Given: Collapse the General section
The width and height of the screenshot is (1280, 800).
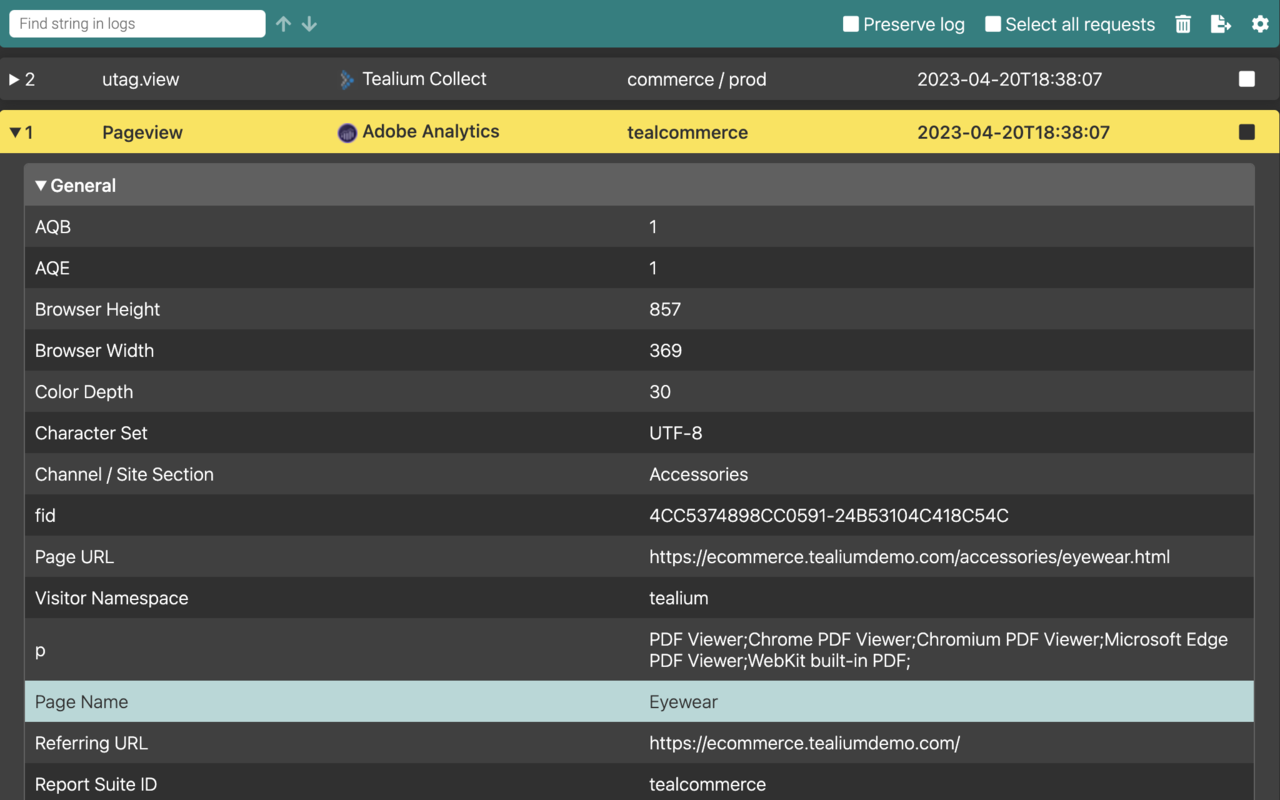Looking at the screenshot, I should click(x=41, y=186).
